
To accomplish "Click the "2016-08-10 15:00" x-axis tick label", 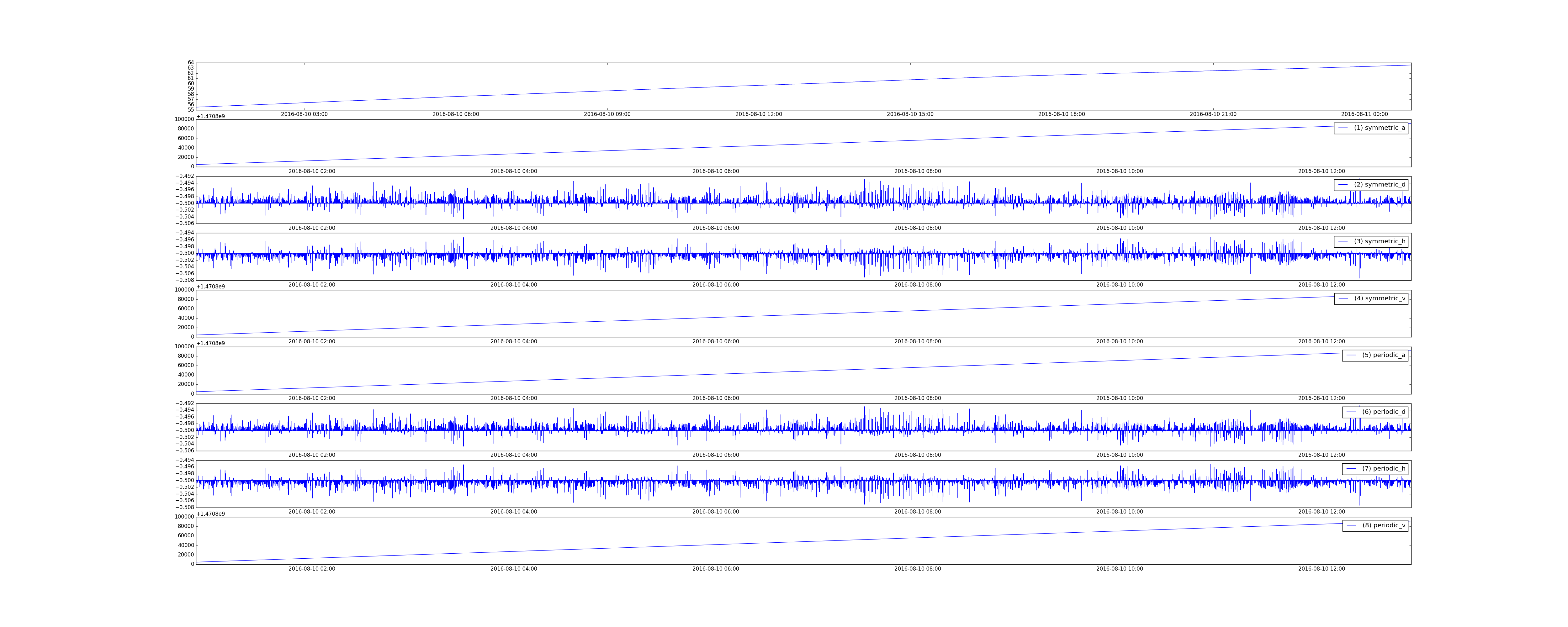I will pos(910,114).
